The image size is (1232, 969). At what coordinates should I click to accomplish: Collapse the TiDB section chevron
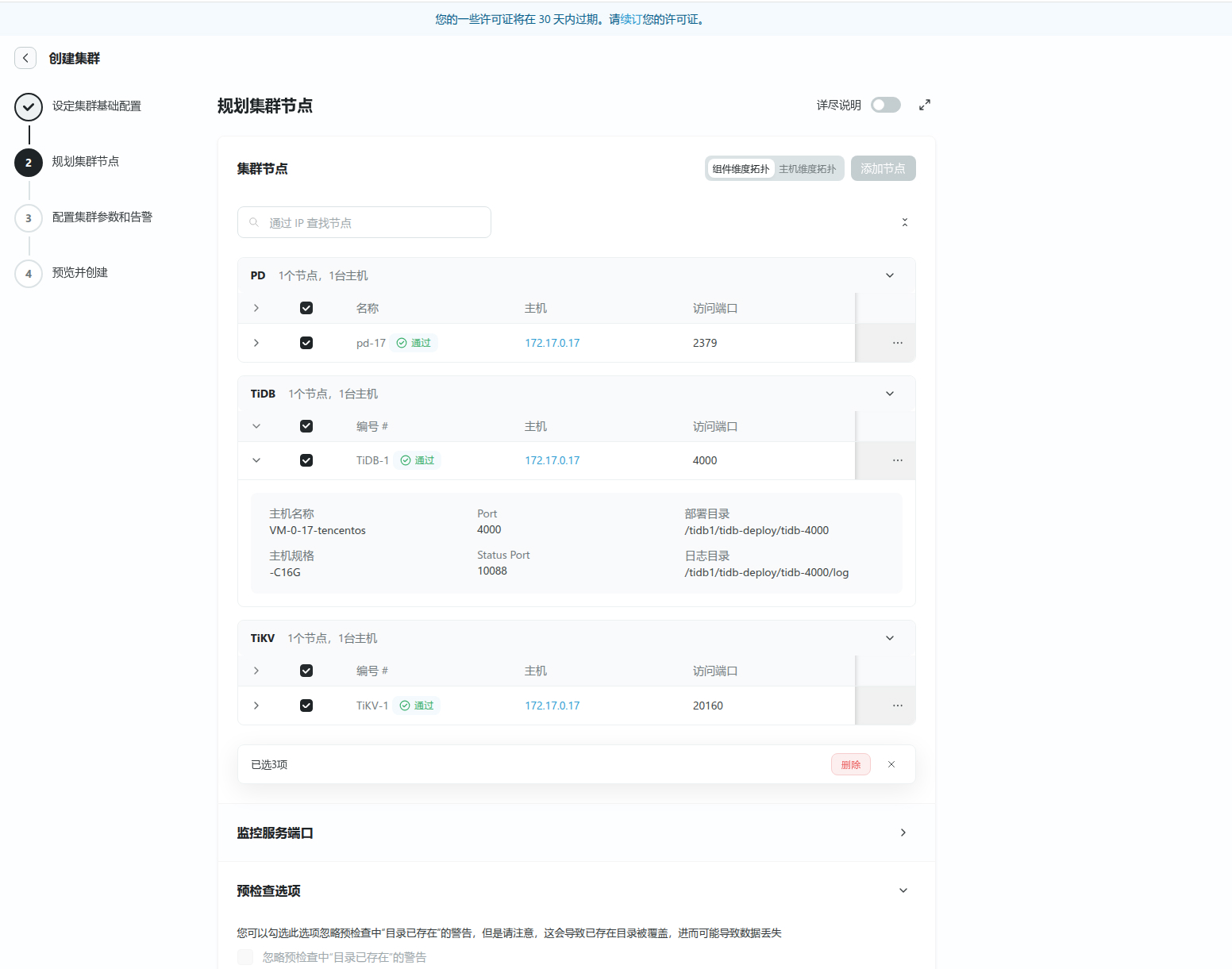(x=890, y=394)
